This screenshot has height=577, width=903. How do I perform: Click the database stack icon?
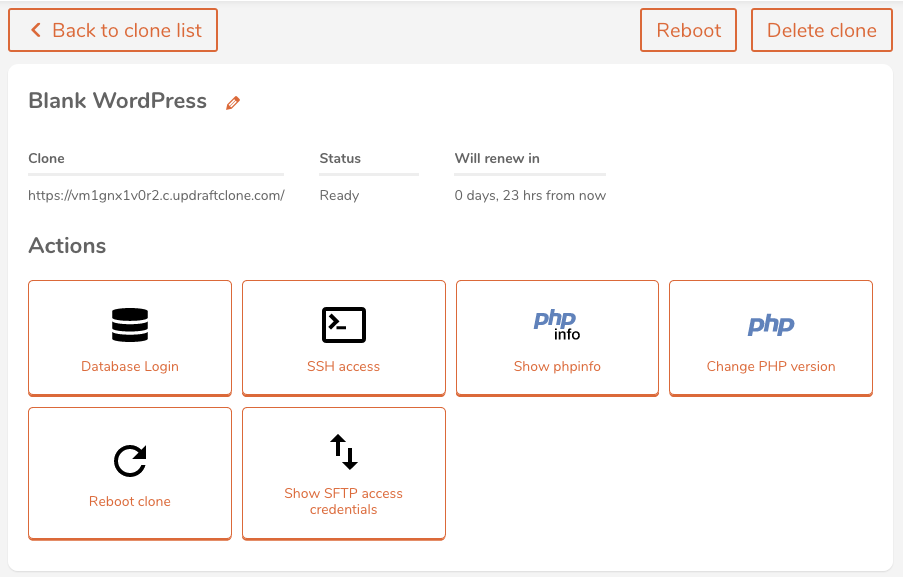pos(130,325)
